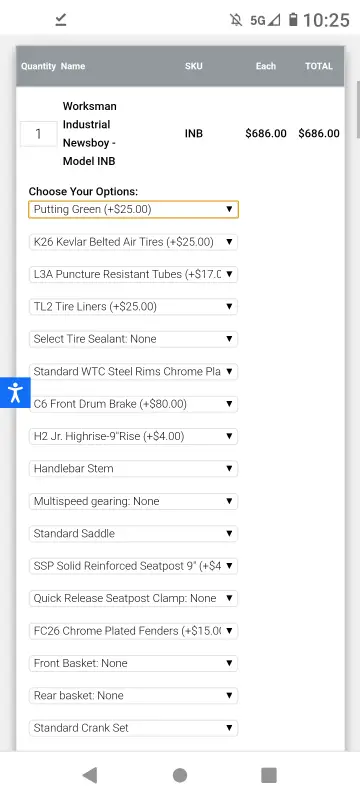The height and width of the screenshot is (800, 360).
Task: Open the Standard Saddle dropdown
Action: (134, 533)
